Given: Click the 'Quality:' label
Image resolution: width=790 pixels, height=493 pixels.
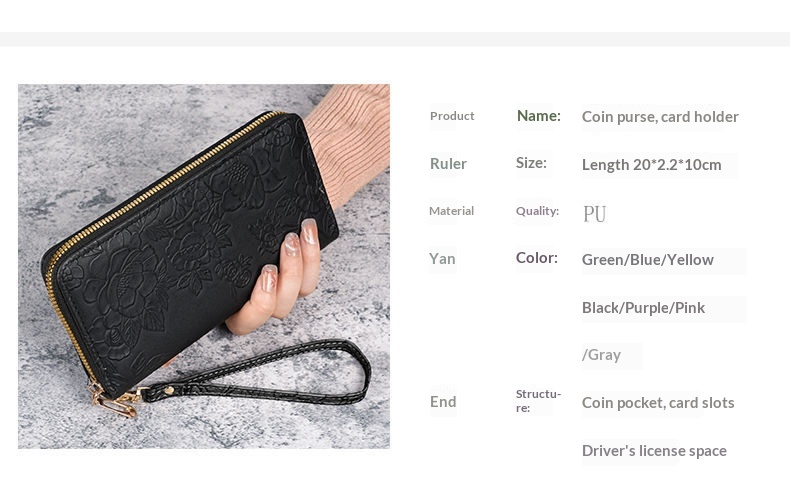Looking at the screenshot, I should pyautogui.click(x=537, y=211).
